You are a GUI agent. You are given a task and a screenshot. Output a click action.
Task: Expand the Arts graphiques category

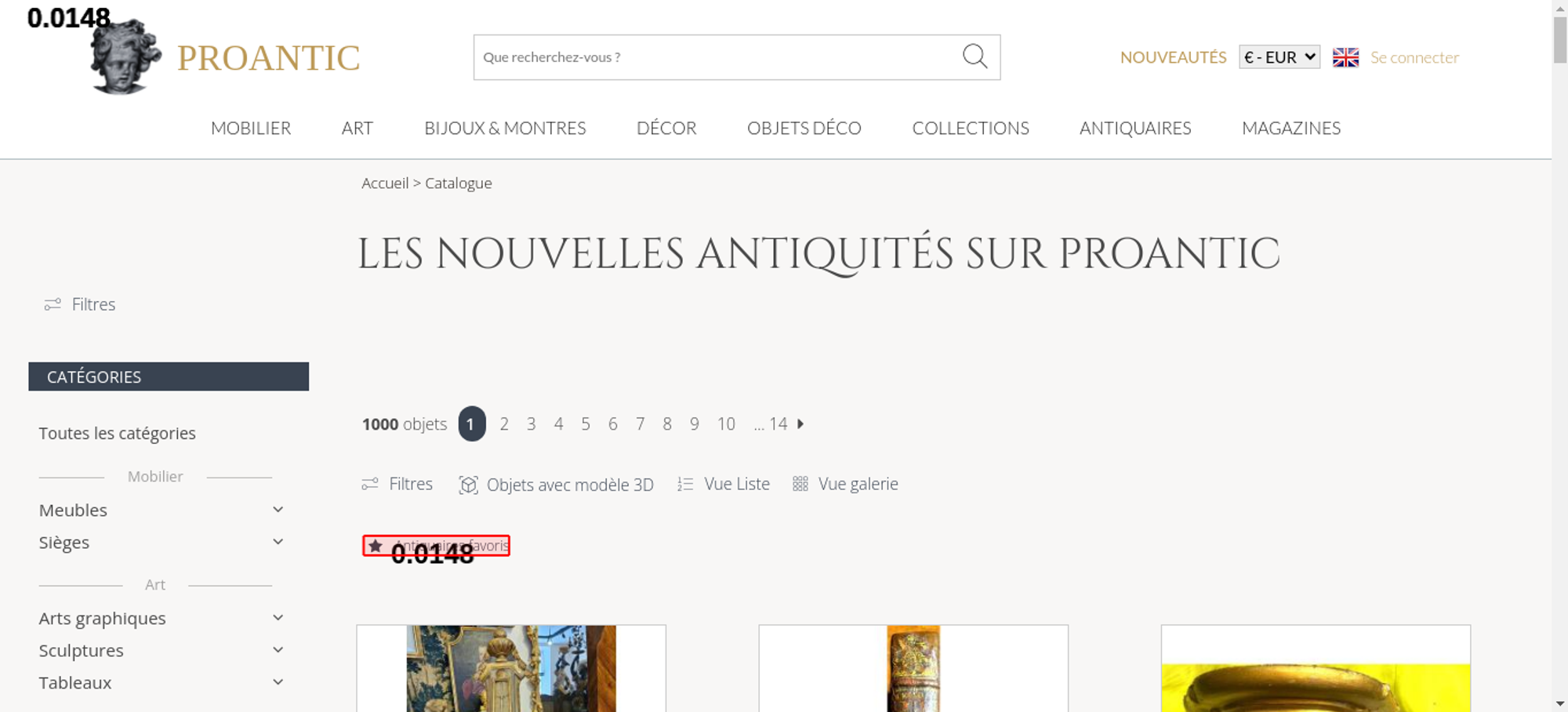pyautogui.click(x=278, y=618)
